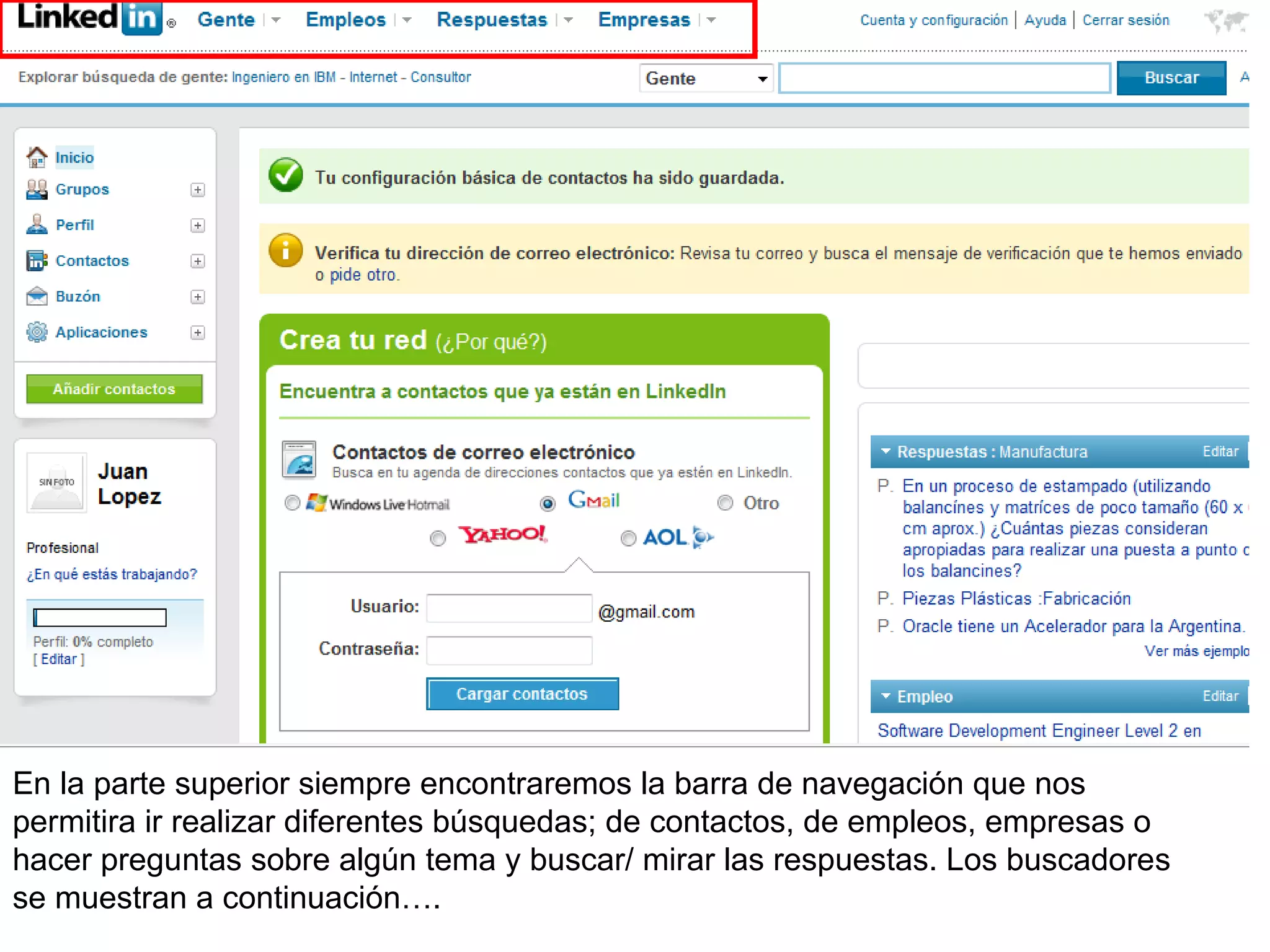The height and width of the screenshot is (952, 1270).
Task: Click the Inicio house icon
Action: pyautogui.click(x=37, y=157)
